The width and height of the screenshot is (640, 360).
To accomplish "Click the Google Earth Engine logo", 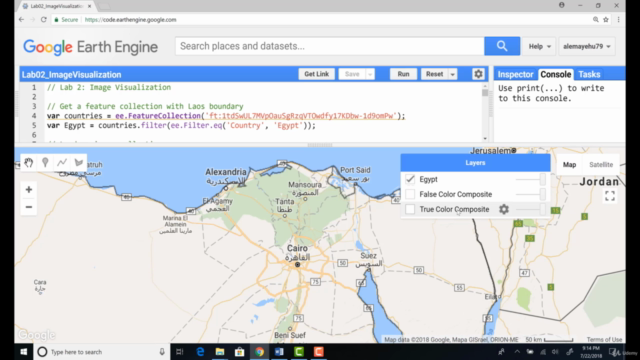I will (x=90, y=47).
